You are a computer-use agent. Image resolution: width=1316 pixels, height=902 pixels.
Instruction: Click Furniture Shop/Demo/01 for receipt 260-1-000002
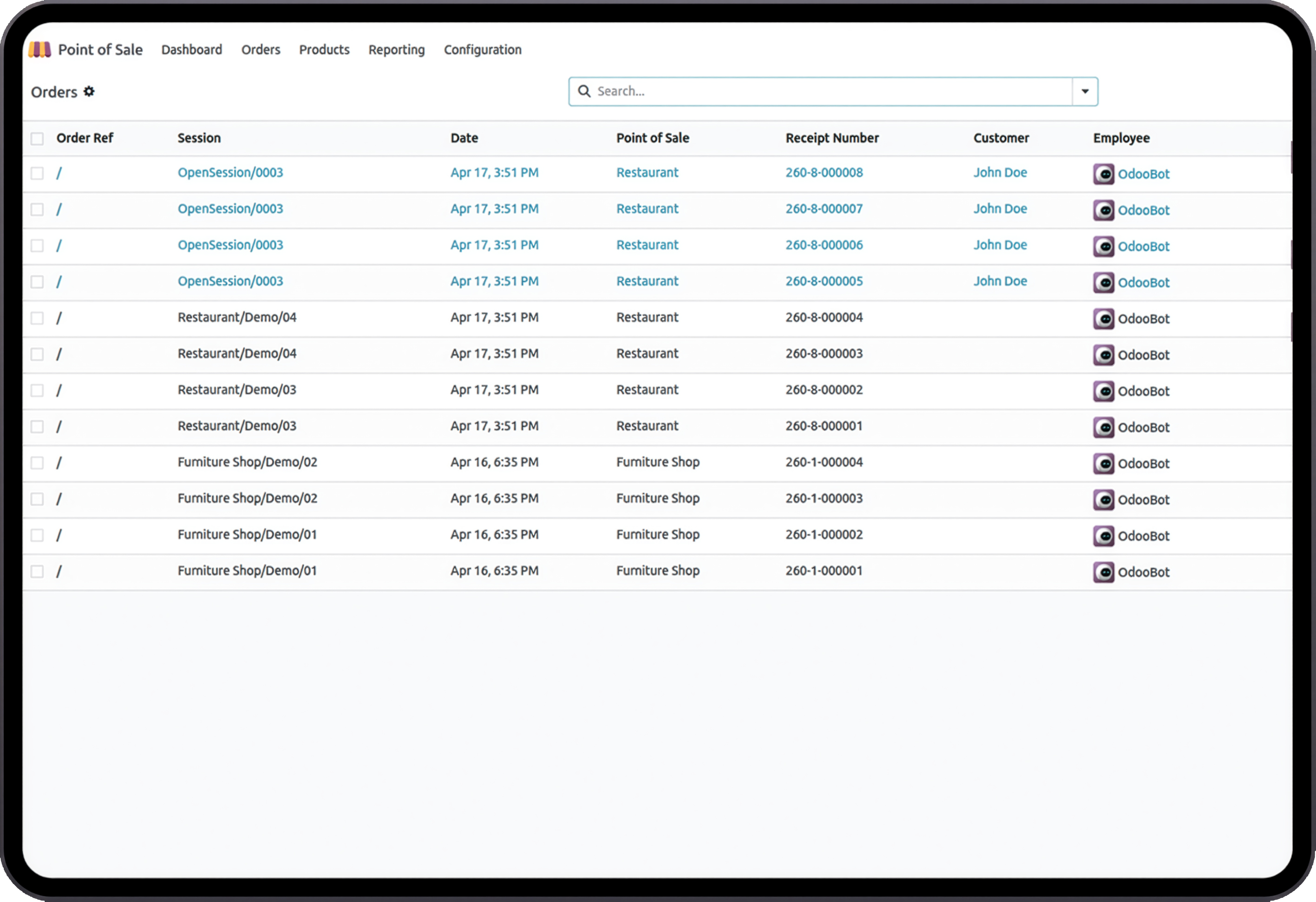[x=247, y=535]
